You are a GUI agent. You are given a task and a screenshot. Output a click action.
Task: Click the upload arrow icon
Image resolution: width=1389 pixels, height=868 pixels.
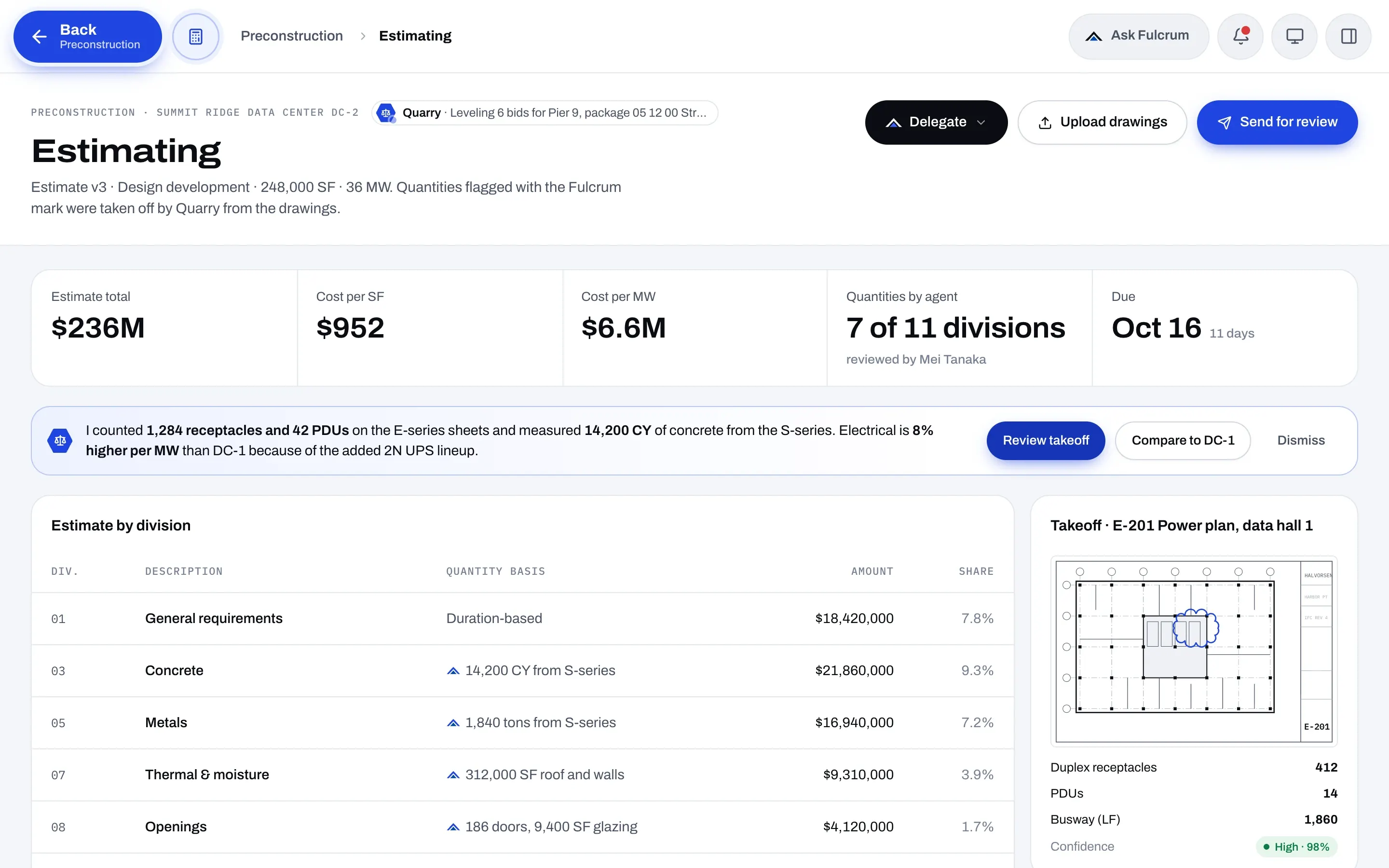pos(1045,123)
